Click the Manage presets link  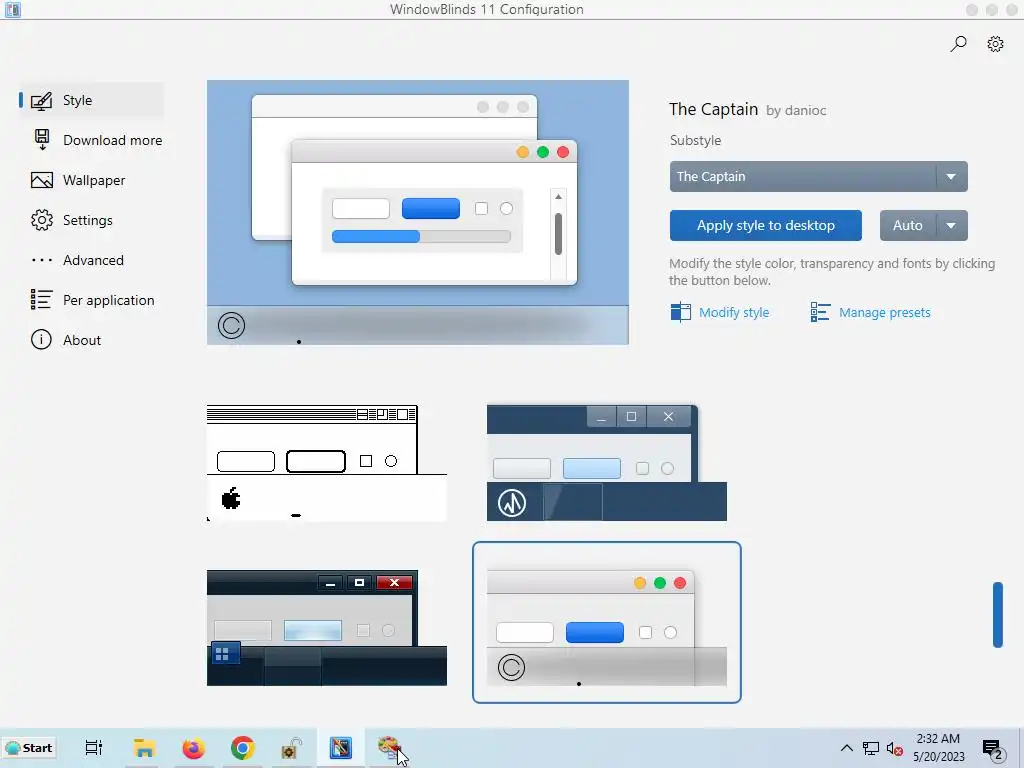coord(884,312)
